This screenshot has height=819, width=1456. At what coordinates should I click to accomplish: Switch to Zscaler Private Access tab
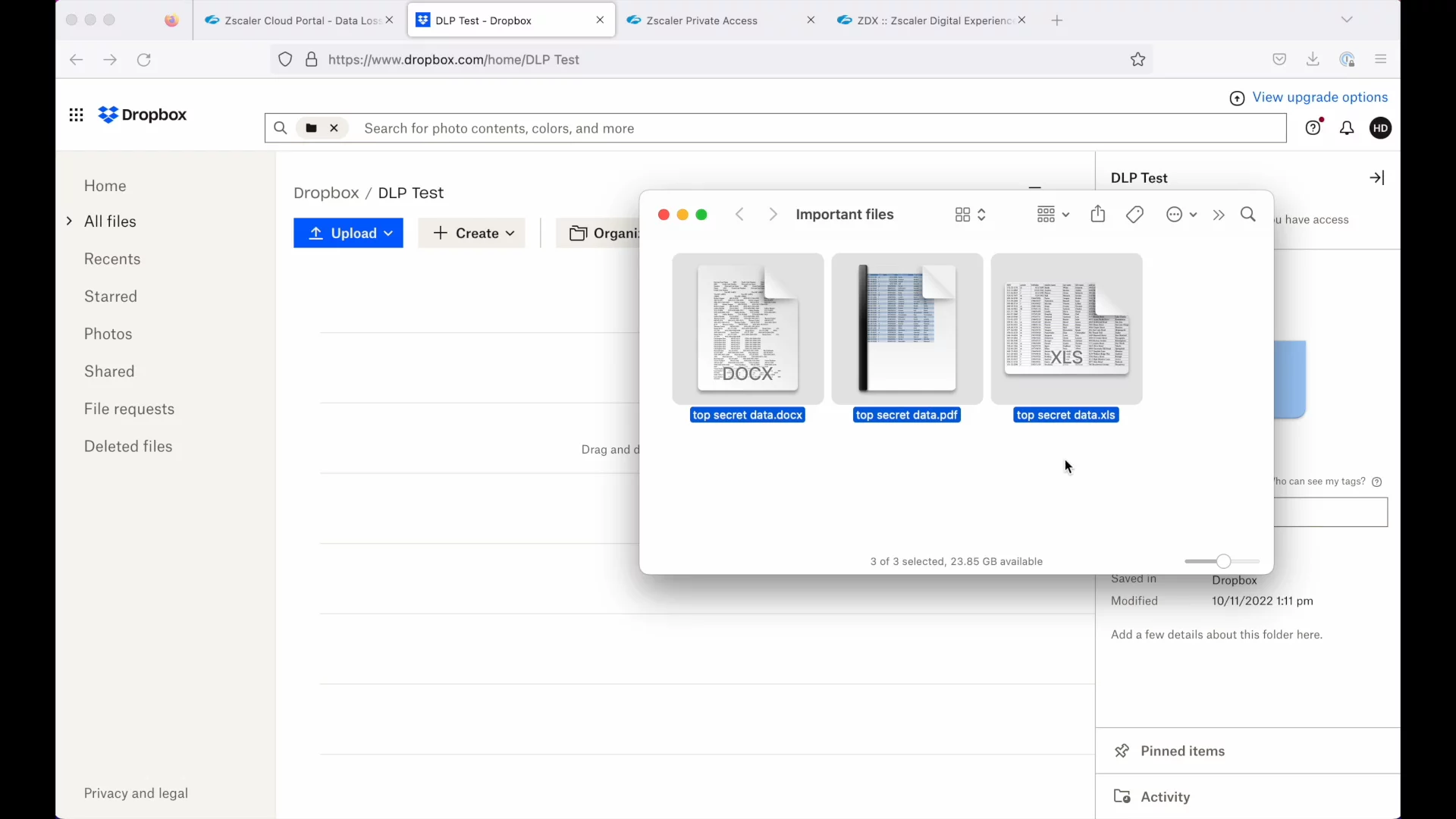(701, 20)
